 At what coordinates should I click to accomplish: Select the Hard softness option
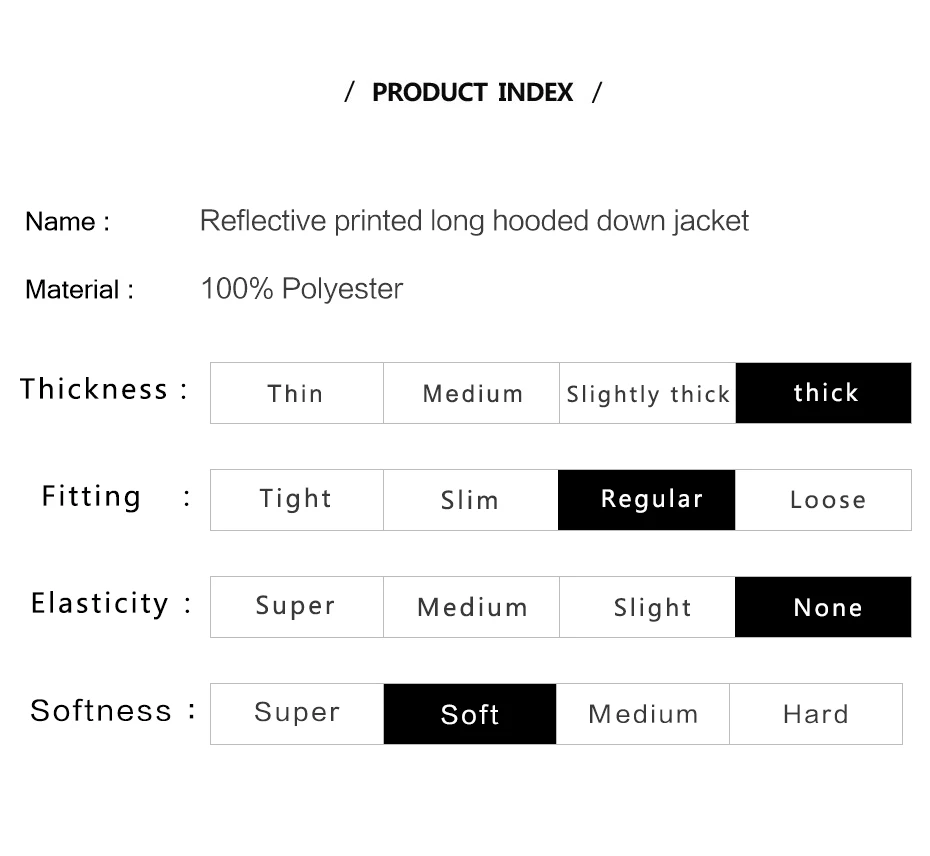click(816, 714)
